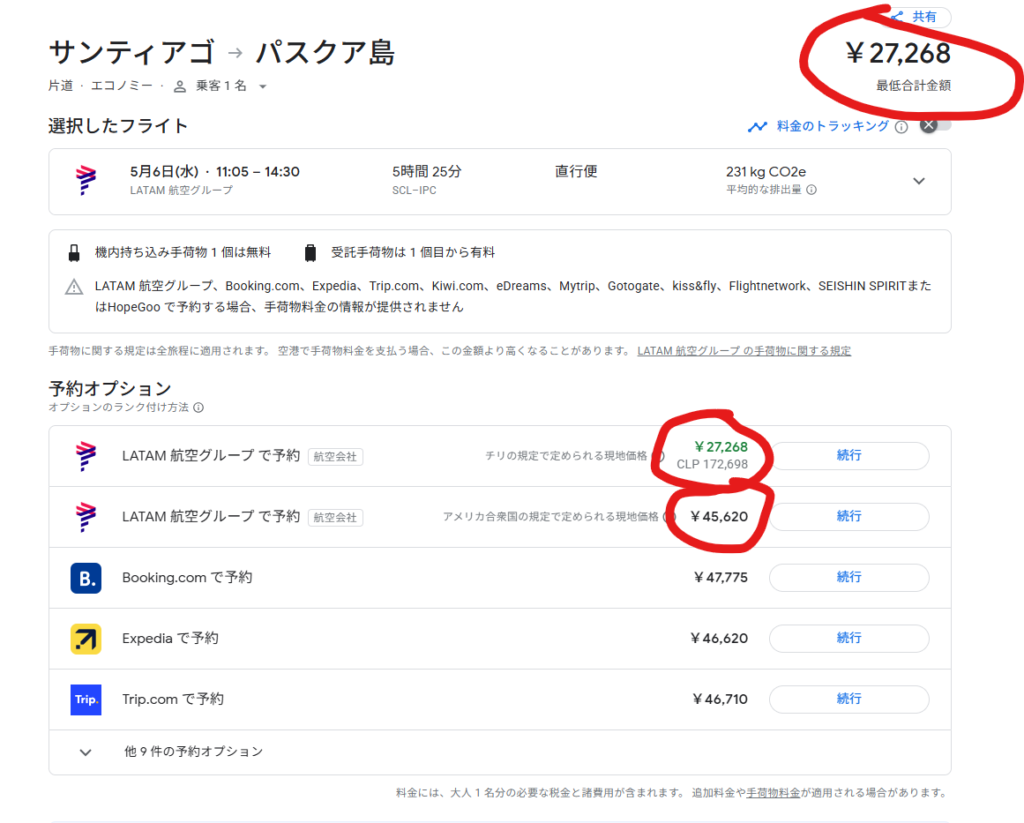Click info icon beside 料金のトラッキング
This screenshot has width=1024, height=823.
901,127
